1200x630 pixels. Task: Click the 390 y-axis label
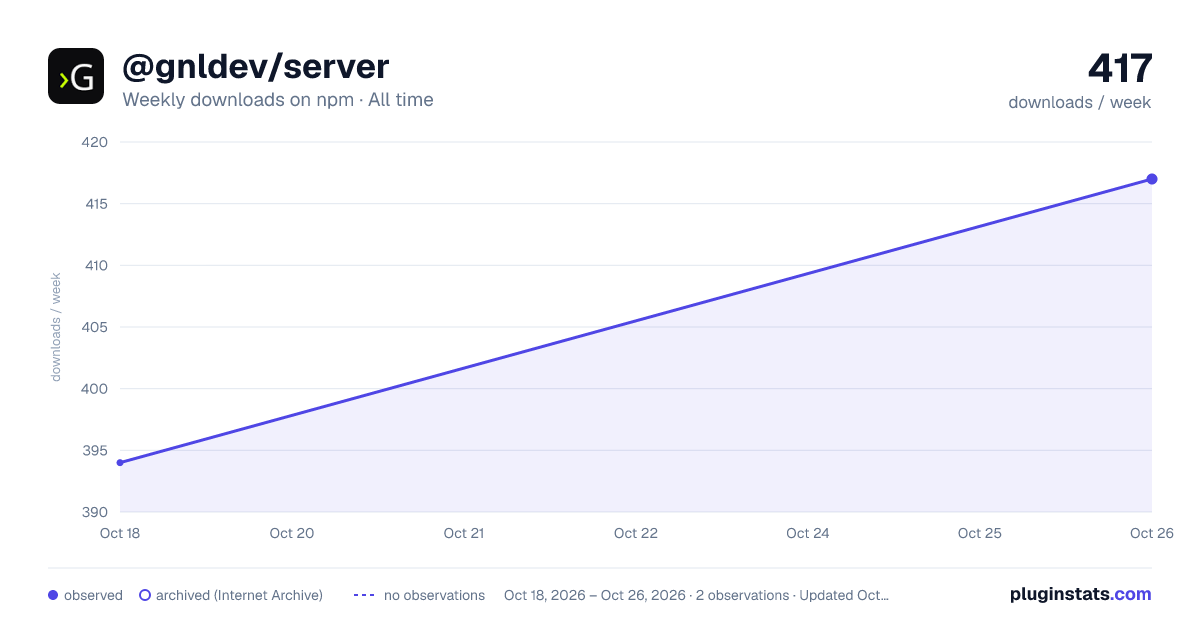pyautogui.click(x=94, y=513)
